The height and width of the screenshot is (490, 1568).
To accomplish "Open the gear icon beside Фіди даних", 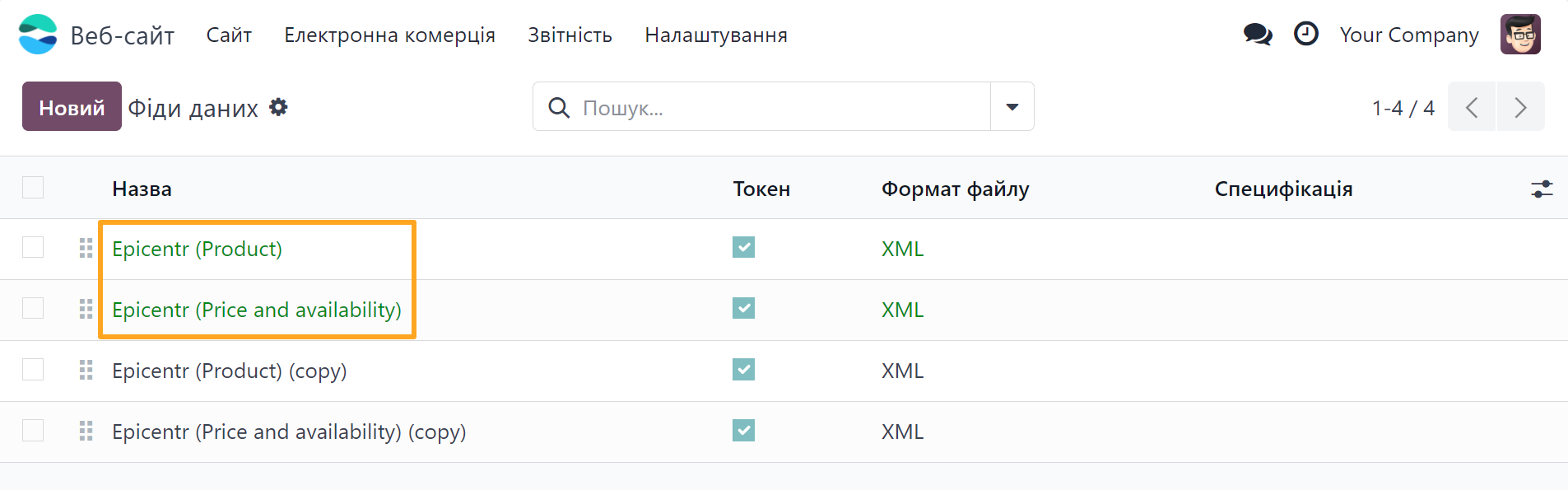I will (278, 106).
